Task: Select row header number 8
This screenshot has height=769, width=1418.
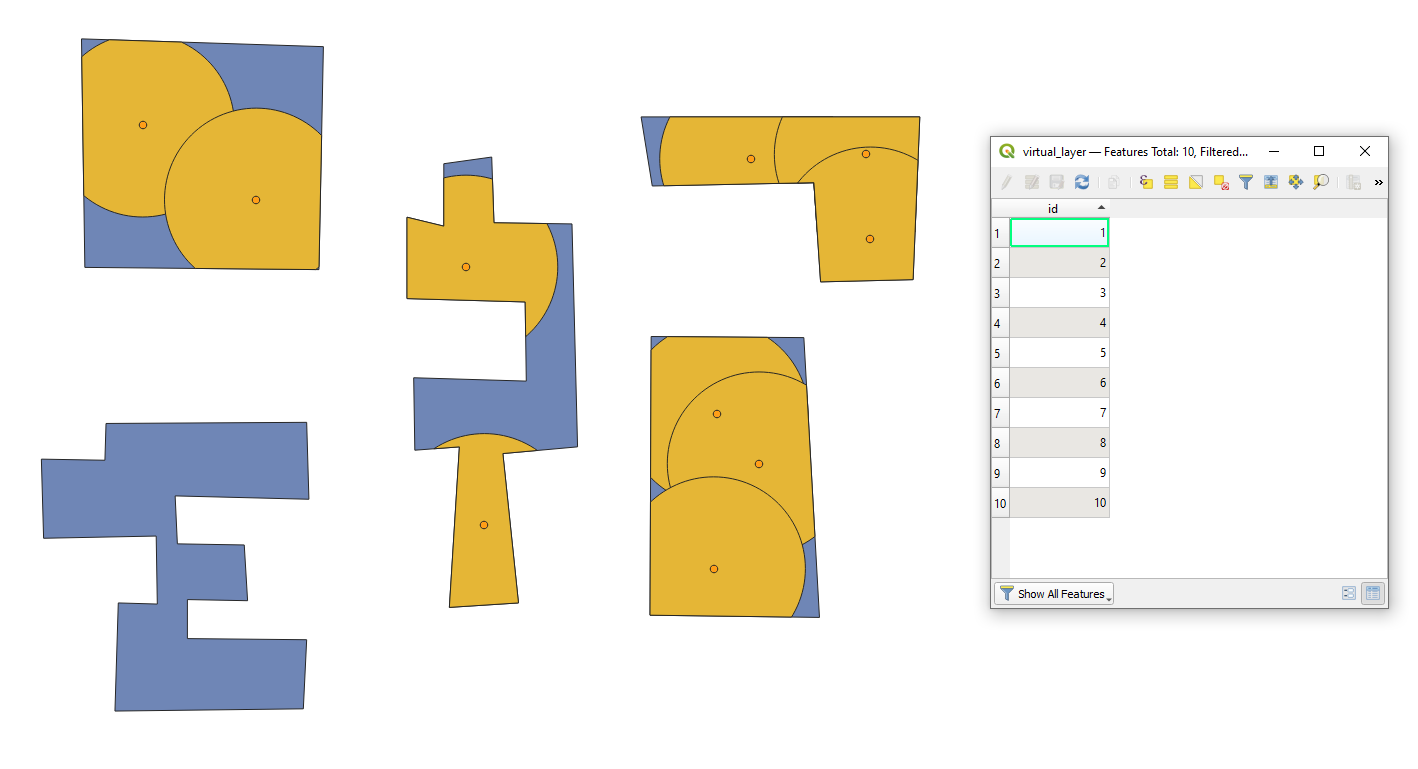Action: (x=1000, y=443)
